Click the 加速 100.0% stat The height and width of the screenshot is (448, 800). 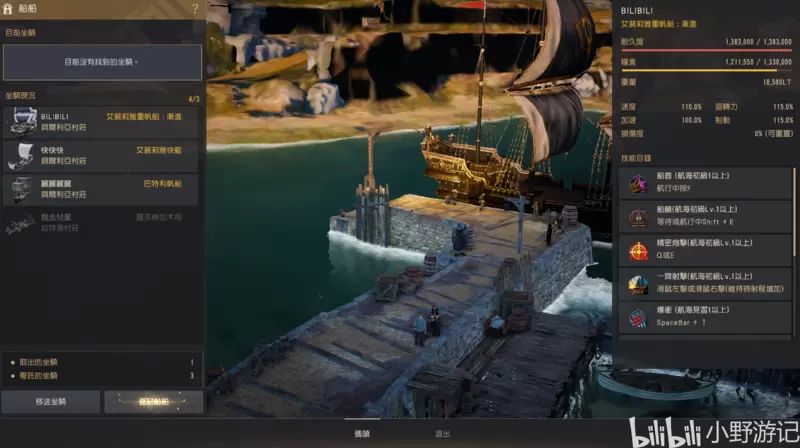pos(661,120)
